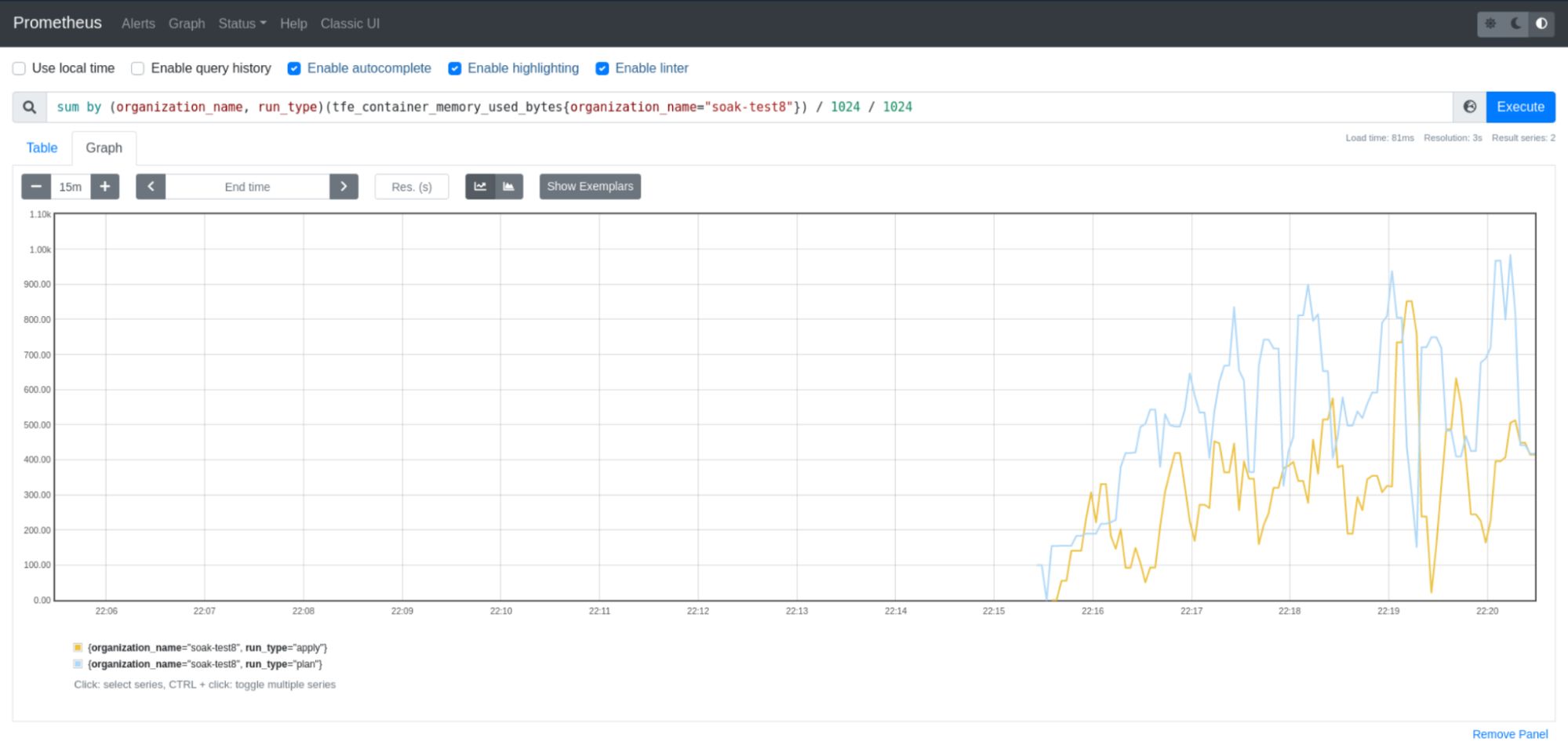This screenshot has width=1568, height=745.
Task: Select the line chart display icon
Action: (480, 186)
